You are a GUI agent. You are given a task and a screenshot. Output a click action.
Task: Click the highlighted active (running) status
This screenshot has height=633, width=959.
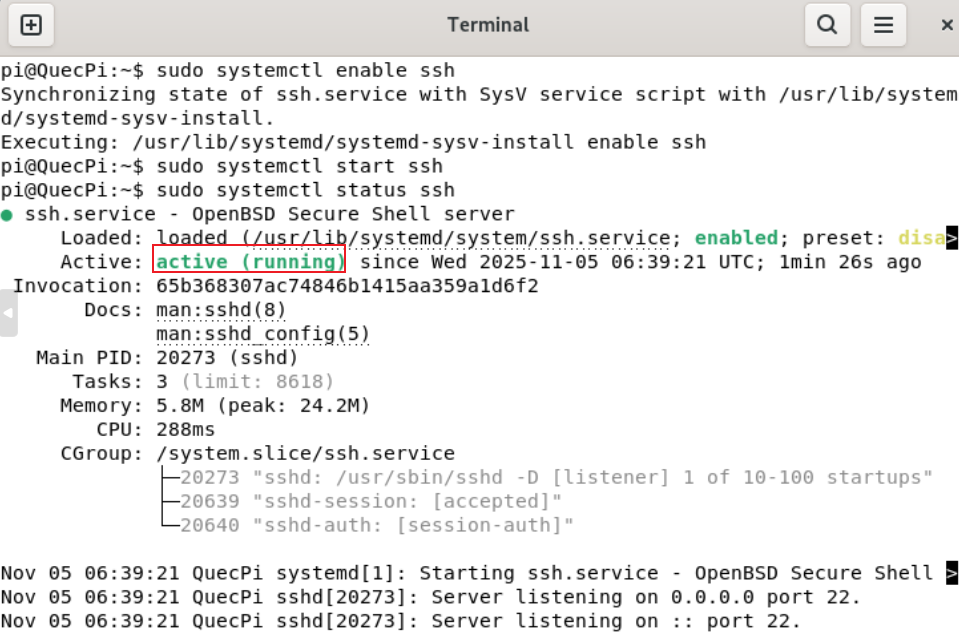249,262
